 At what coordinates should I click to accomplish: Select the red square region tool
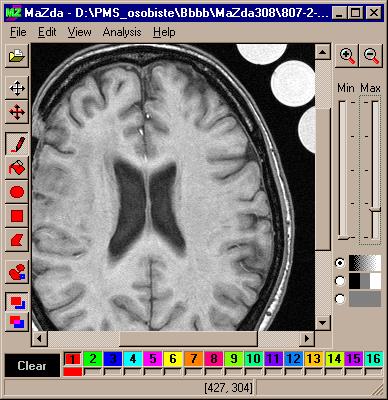[17, 216]
